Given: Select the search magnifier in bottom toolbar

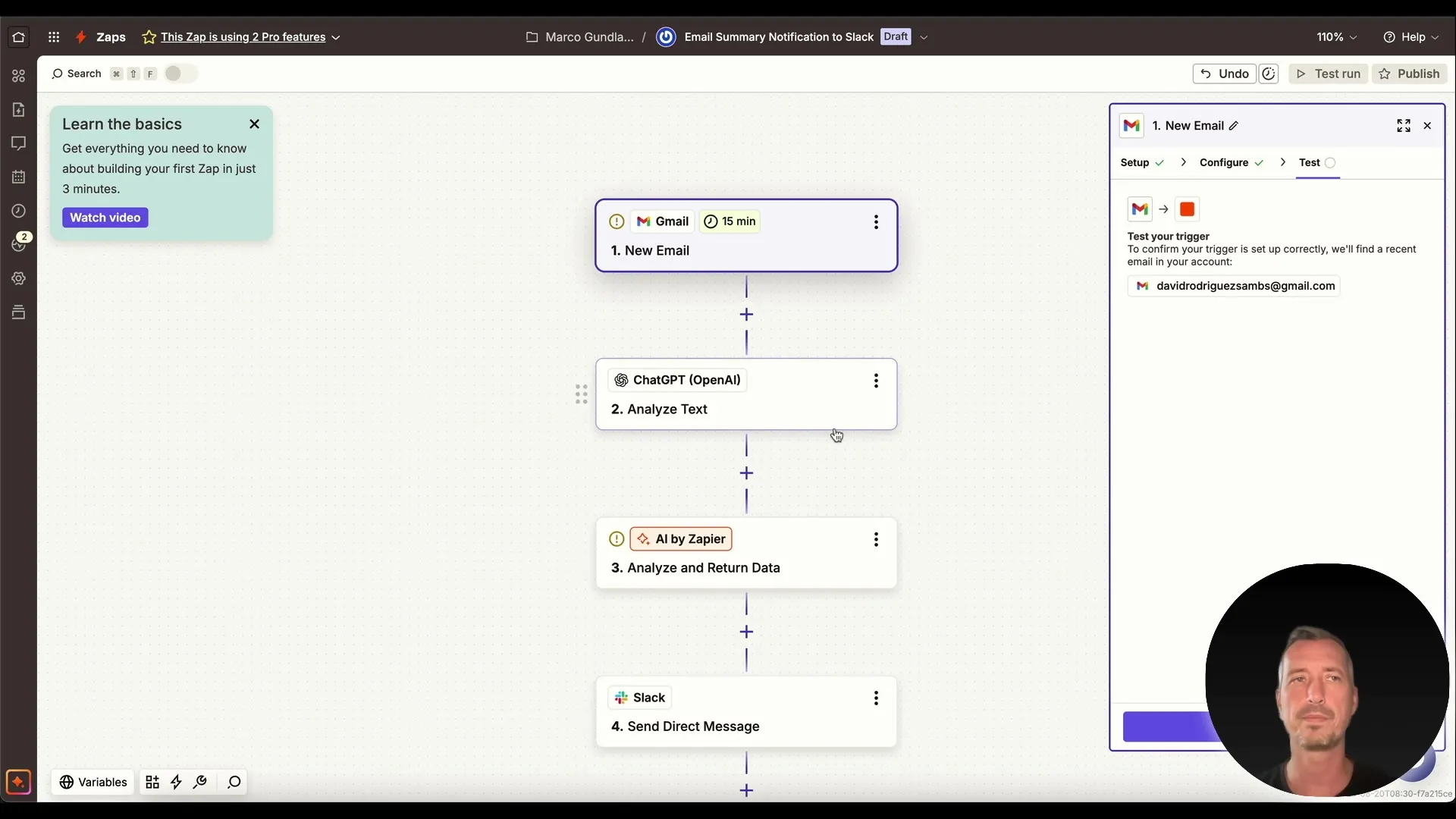Looking at the screenshot, I should point(234,782).
